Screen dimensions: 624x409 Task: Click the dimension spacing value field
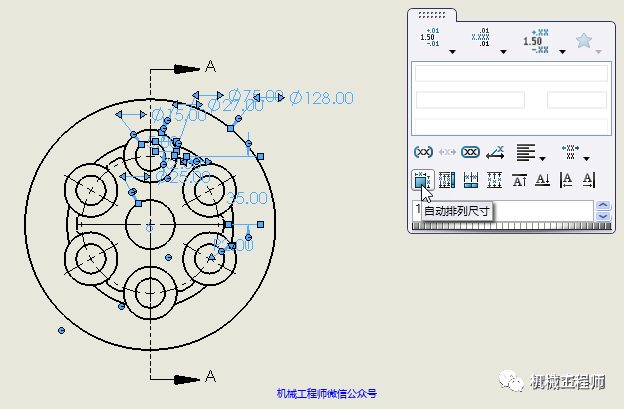(503, 211)
